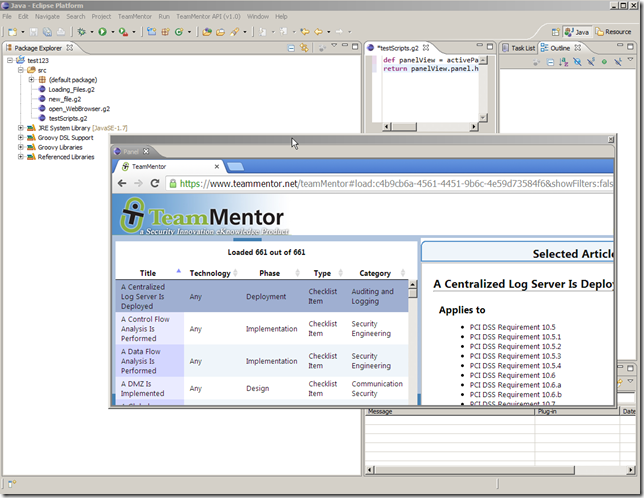Select open_WebBrowser.g2 file
Screen dimensions: 644x498
(78, 108)
